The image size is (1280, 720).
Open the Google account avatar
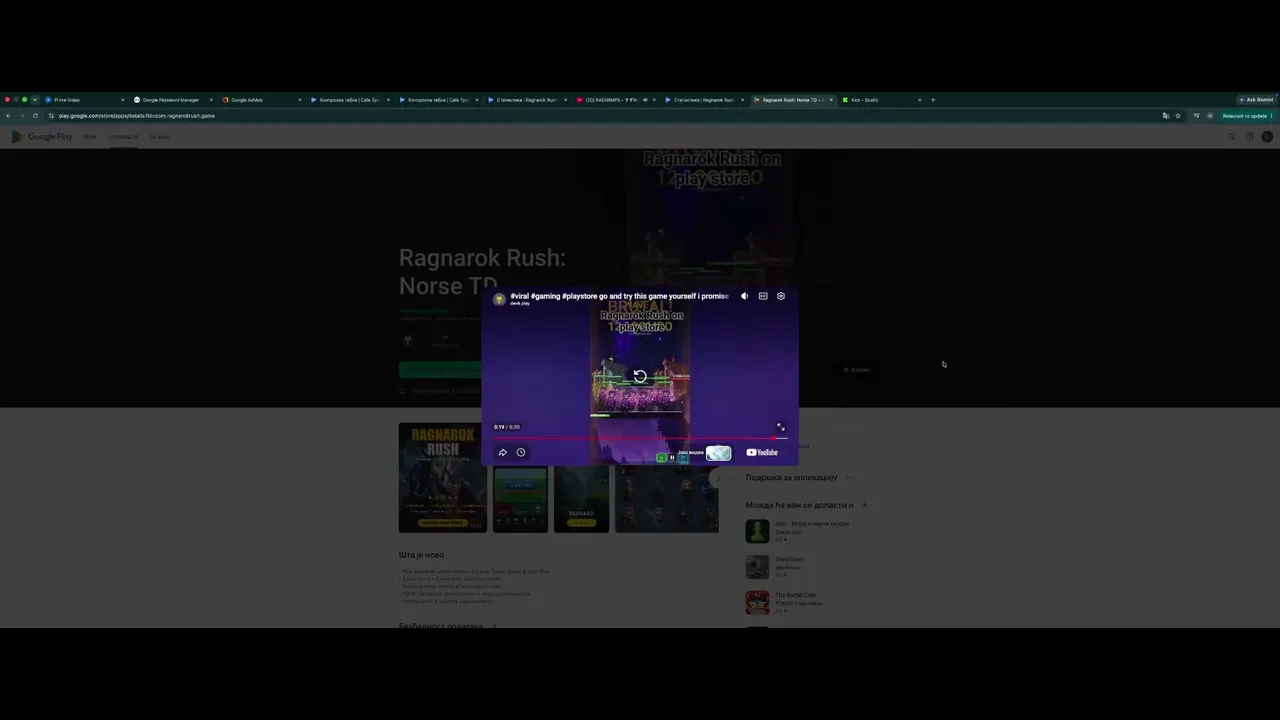coord(1267,137)
